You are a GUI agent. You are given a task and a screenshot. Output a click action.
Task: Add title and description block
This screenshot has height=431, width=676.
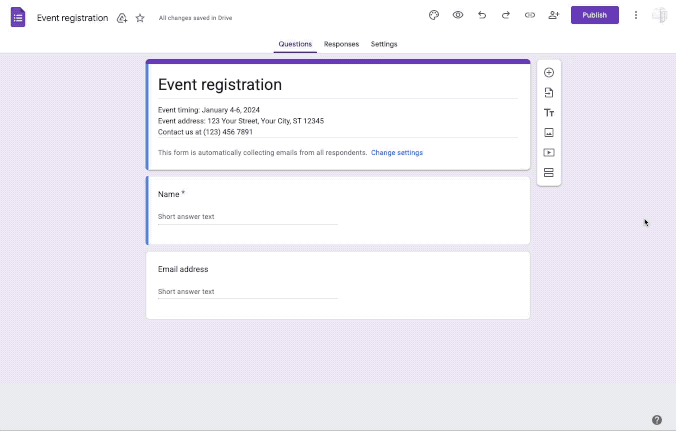[x=549, y=113]
